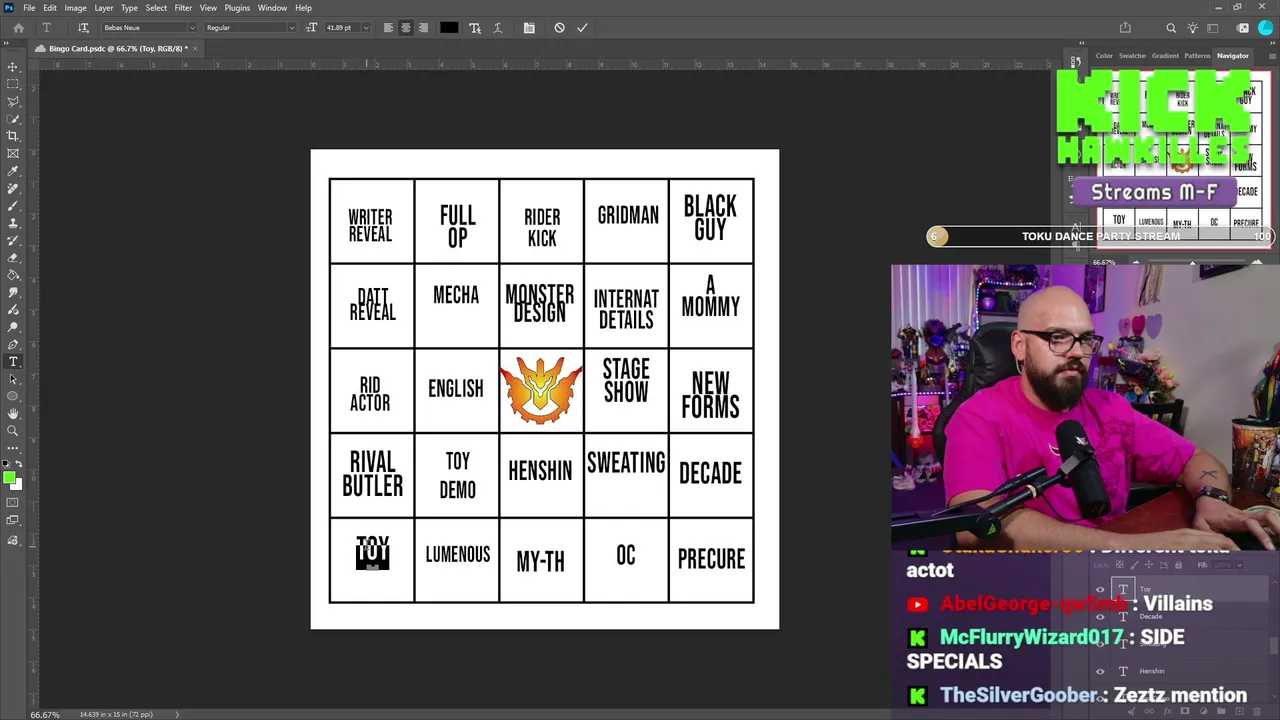Screen dimensions: 1280x720
Task: Right align the text
Action: pos(423,28)
